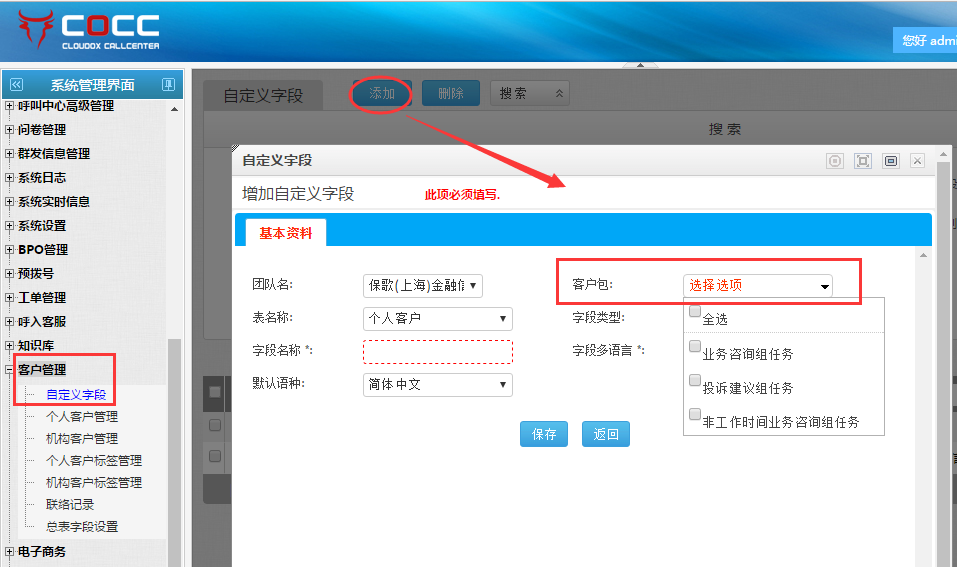Expand 知识库 tree node plus icon
This screenshot has height=567, width=957.
pos(10,346)
